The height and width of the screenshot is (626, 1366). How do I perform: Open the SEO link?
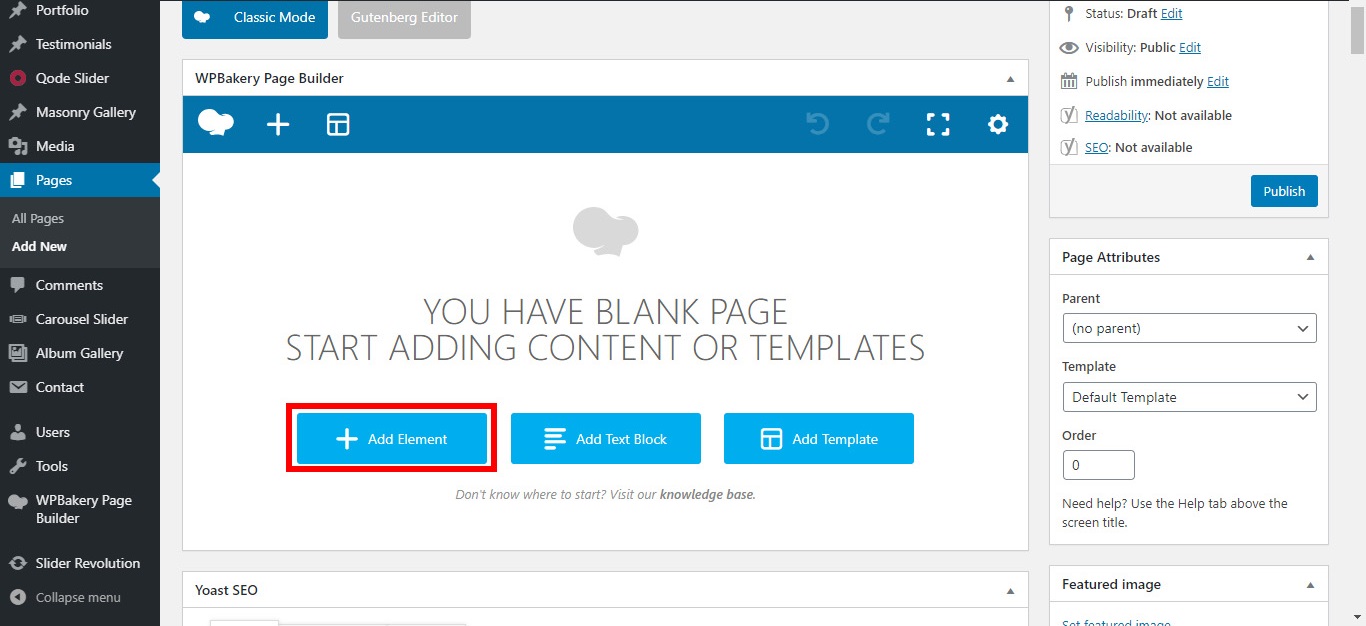(1096, 147)
